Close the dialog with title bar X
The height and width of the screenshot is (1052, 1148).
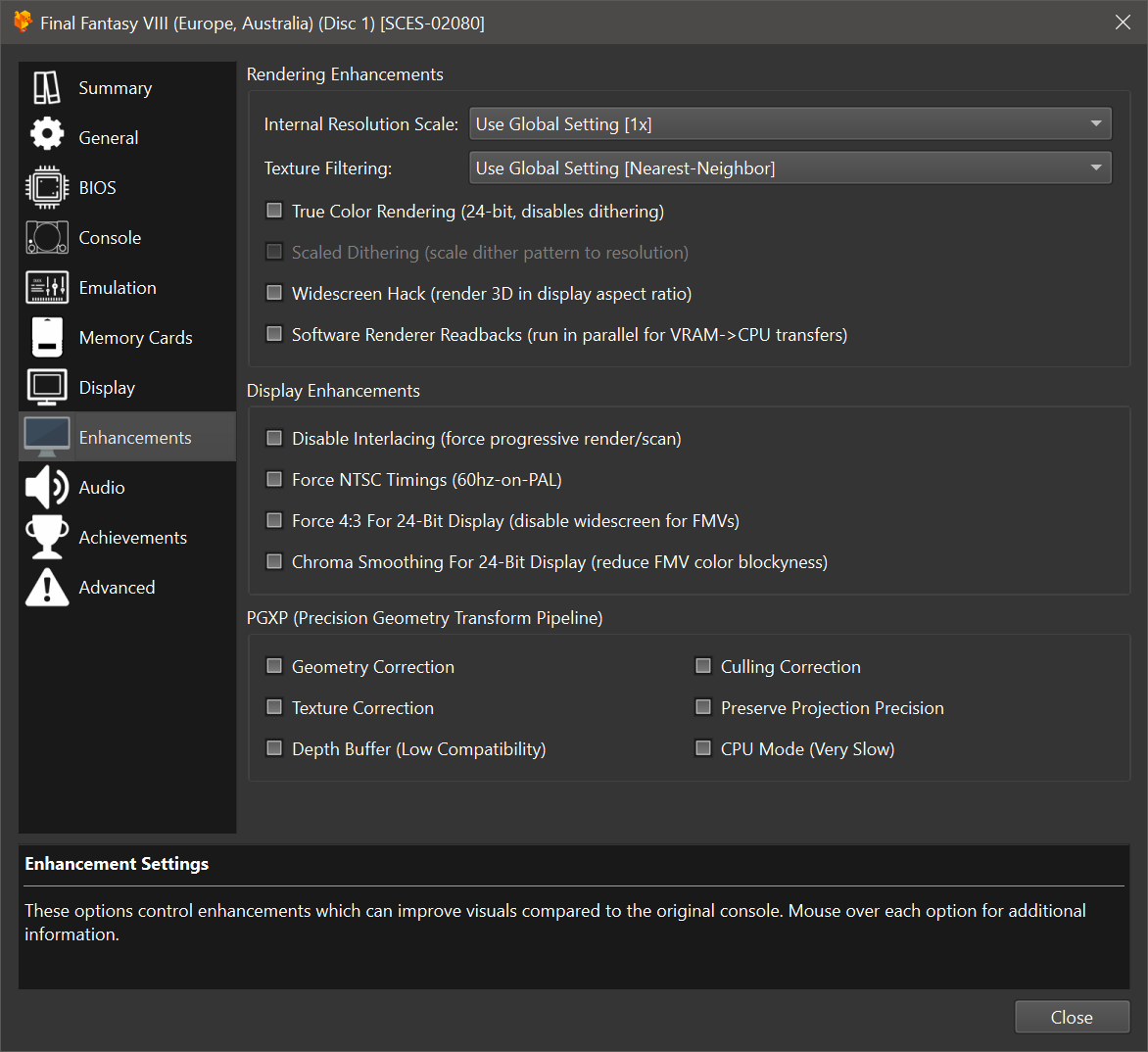tap(1123, 22)
